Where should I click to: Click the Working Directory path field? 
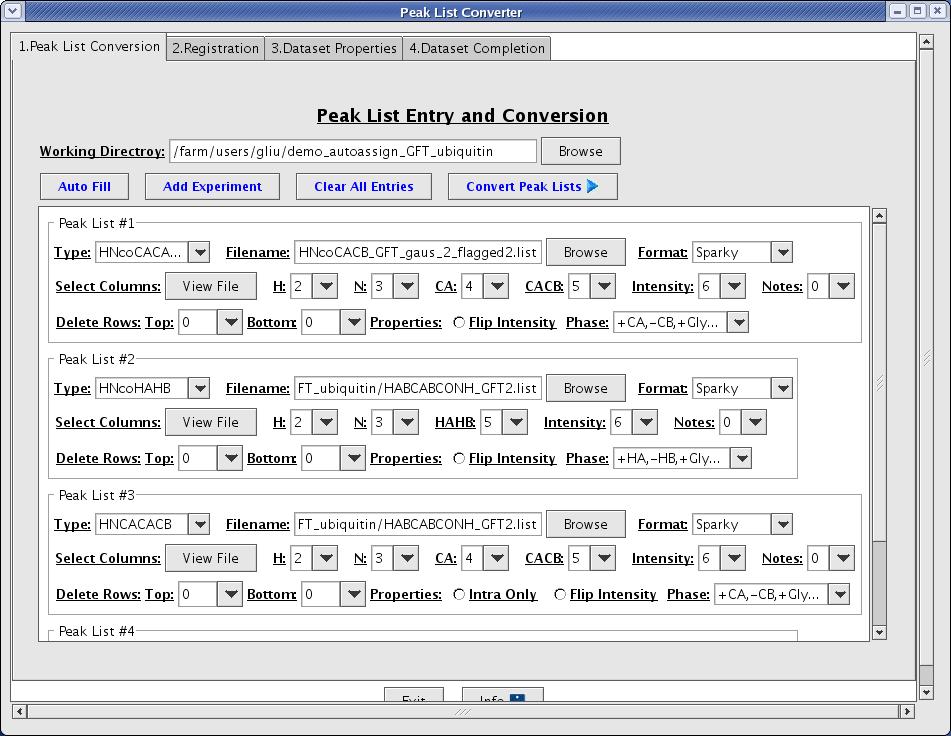(x=353, y=151)
